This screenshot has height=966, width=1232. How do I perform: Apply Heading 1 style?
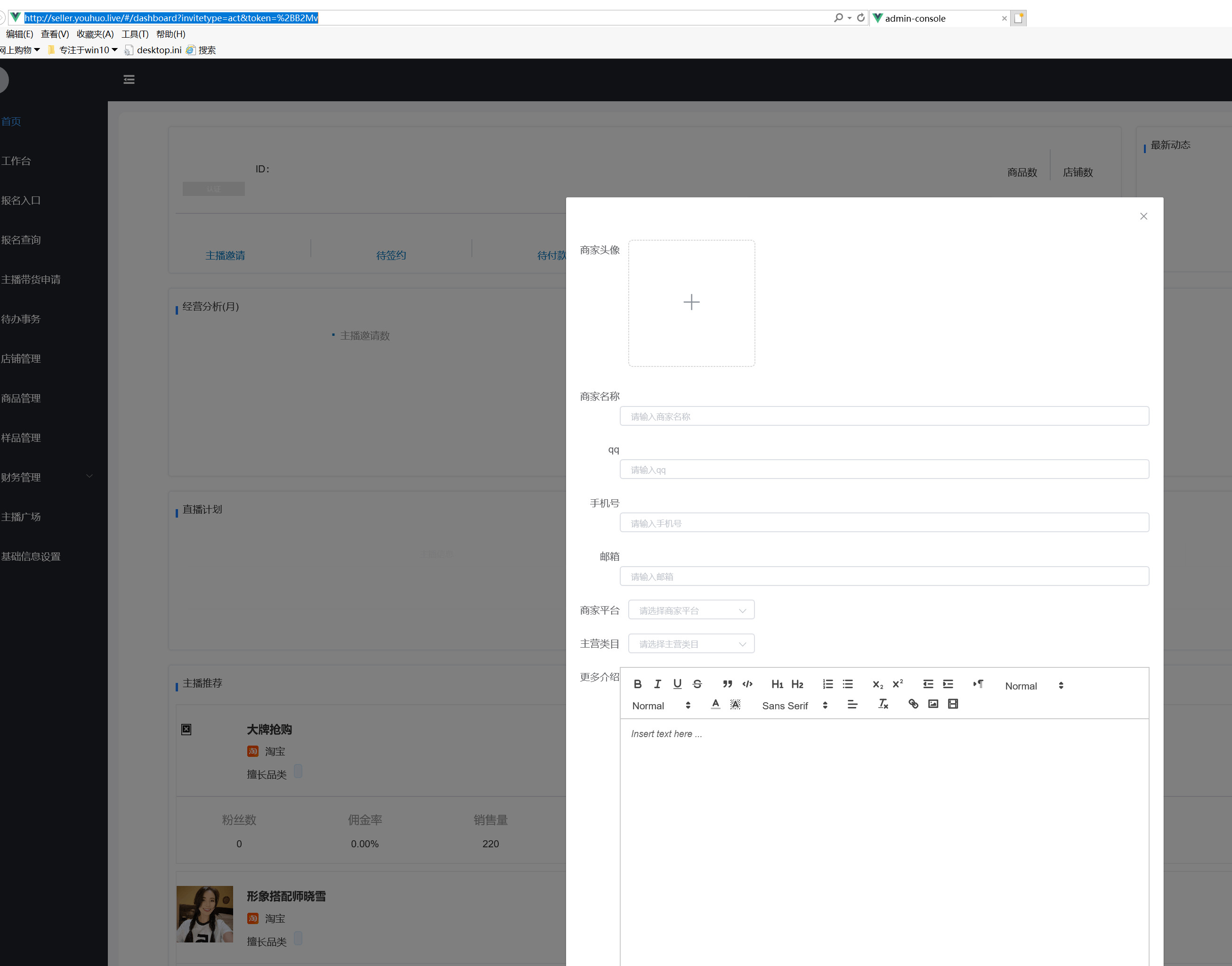[x=778, y=684]
